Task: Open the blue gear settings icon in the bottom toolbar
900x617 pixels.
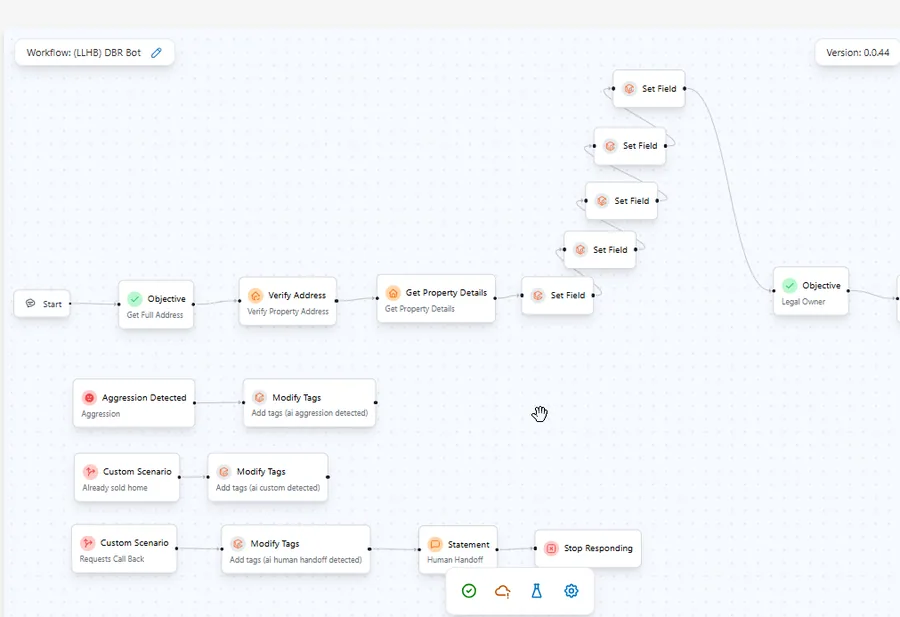Action: (x=571, y=591)
